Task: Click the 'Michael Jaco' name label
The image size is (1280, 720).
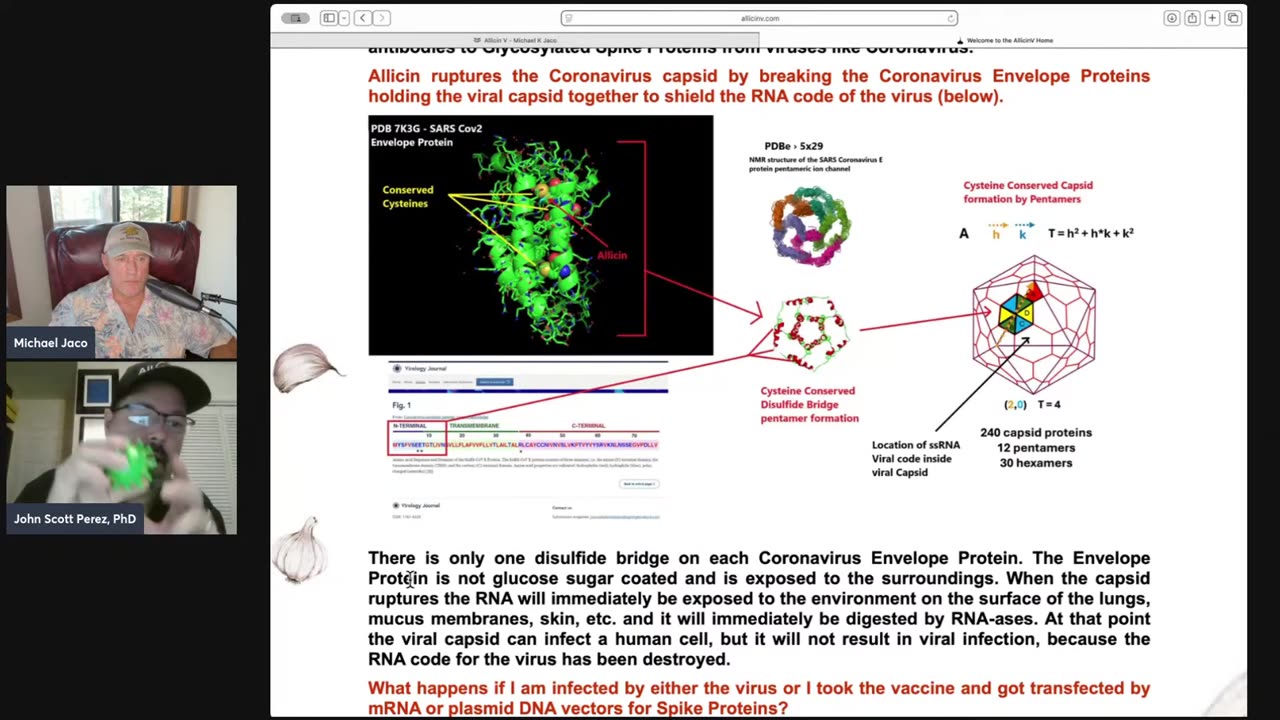Action: (51, 343)
